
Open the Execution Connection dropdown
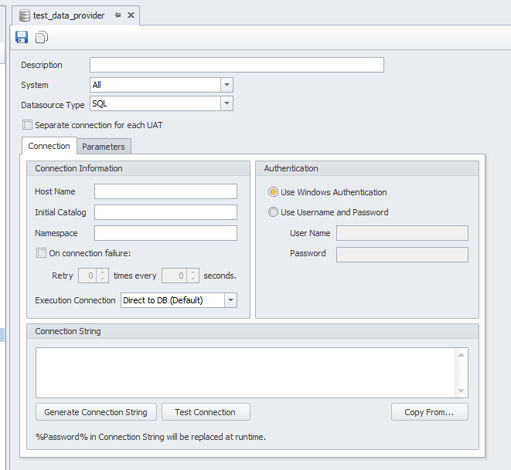coord(231,300)
